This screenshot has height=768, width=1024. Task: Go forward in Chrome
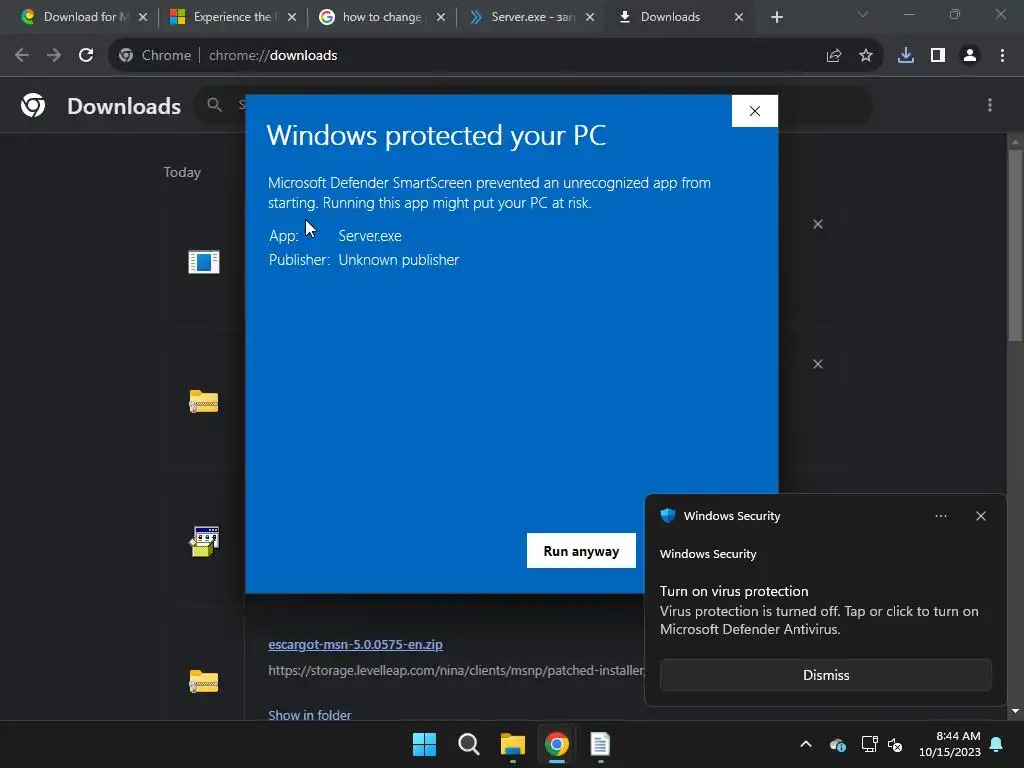54,56
